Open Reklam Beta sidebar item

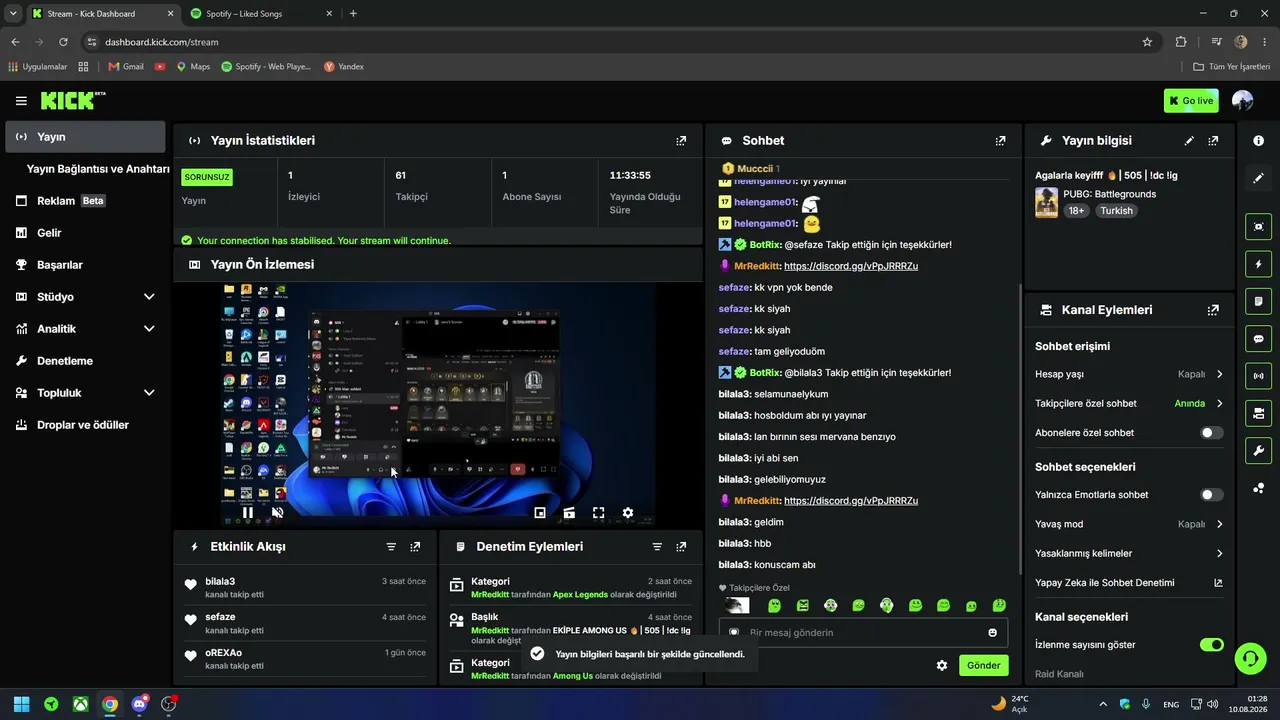[84, 201]
